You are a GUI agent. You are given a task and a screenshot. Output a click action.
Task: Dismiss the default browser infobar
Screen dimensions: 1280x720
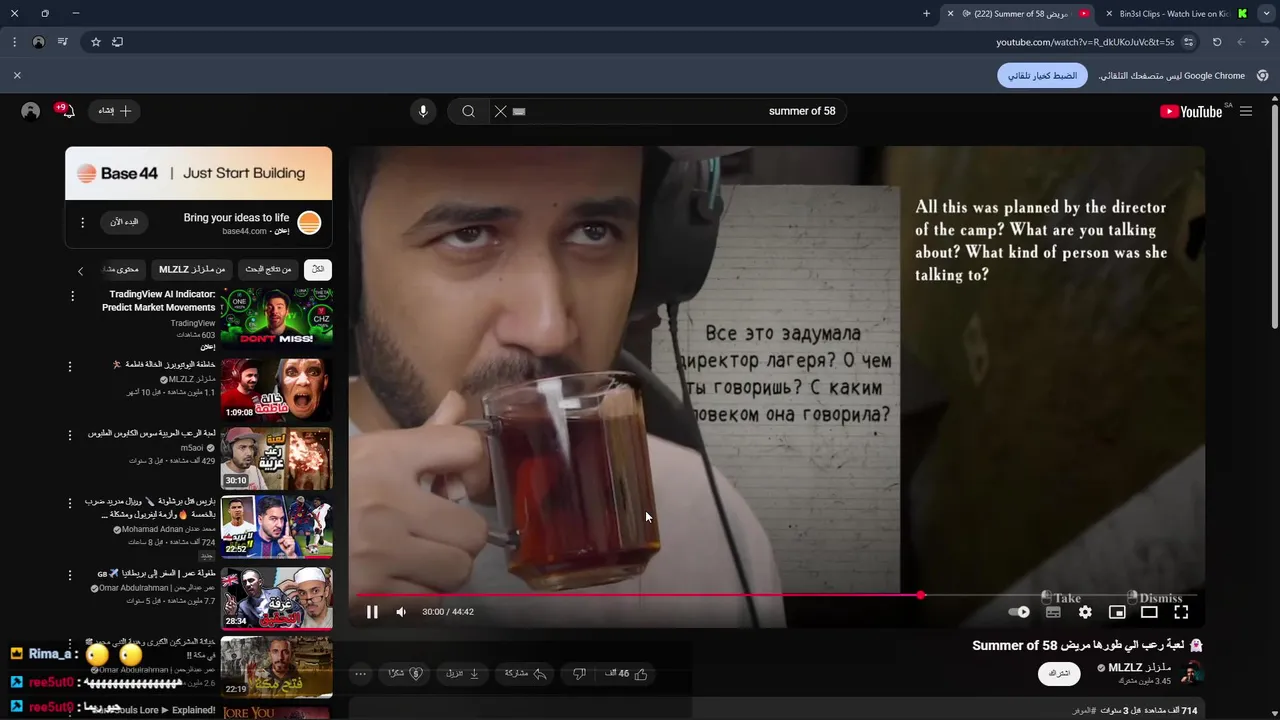[x=17, y=75]
